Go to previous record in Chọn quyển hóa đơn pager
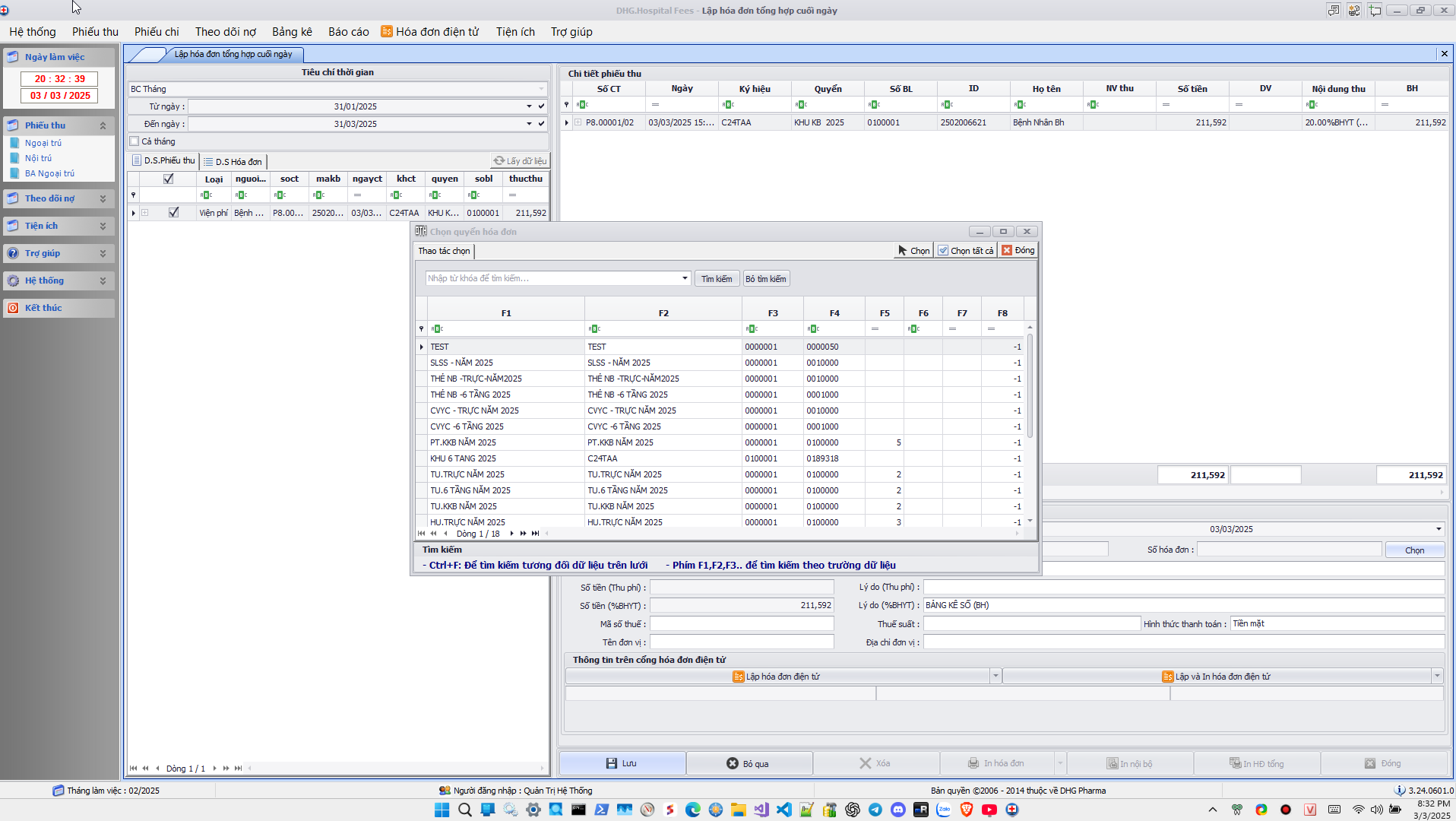The image size is (1456, 821). (x=445, y=534)
